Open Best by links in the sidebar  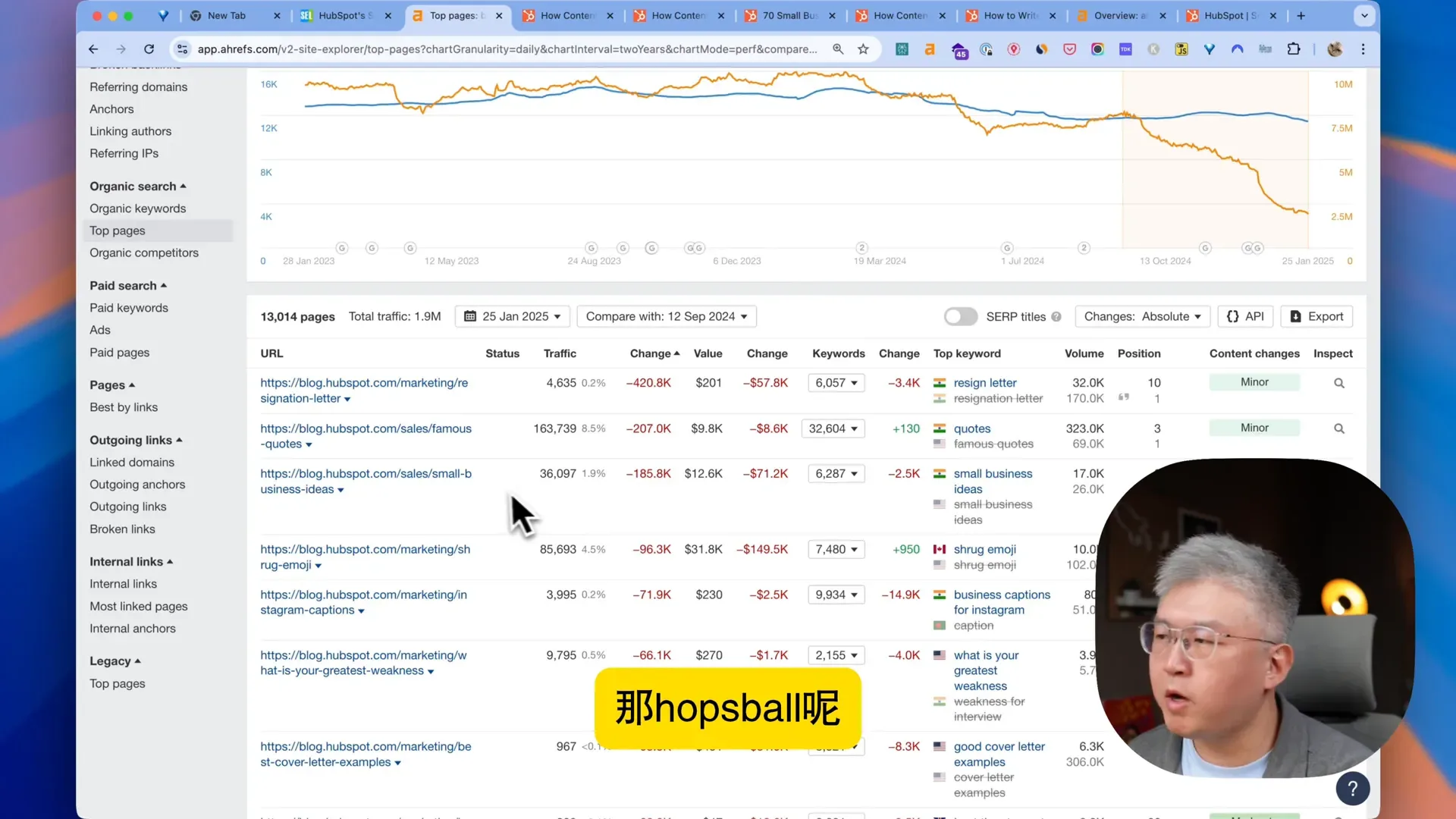click(x=124, y=407)
